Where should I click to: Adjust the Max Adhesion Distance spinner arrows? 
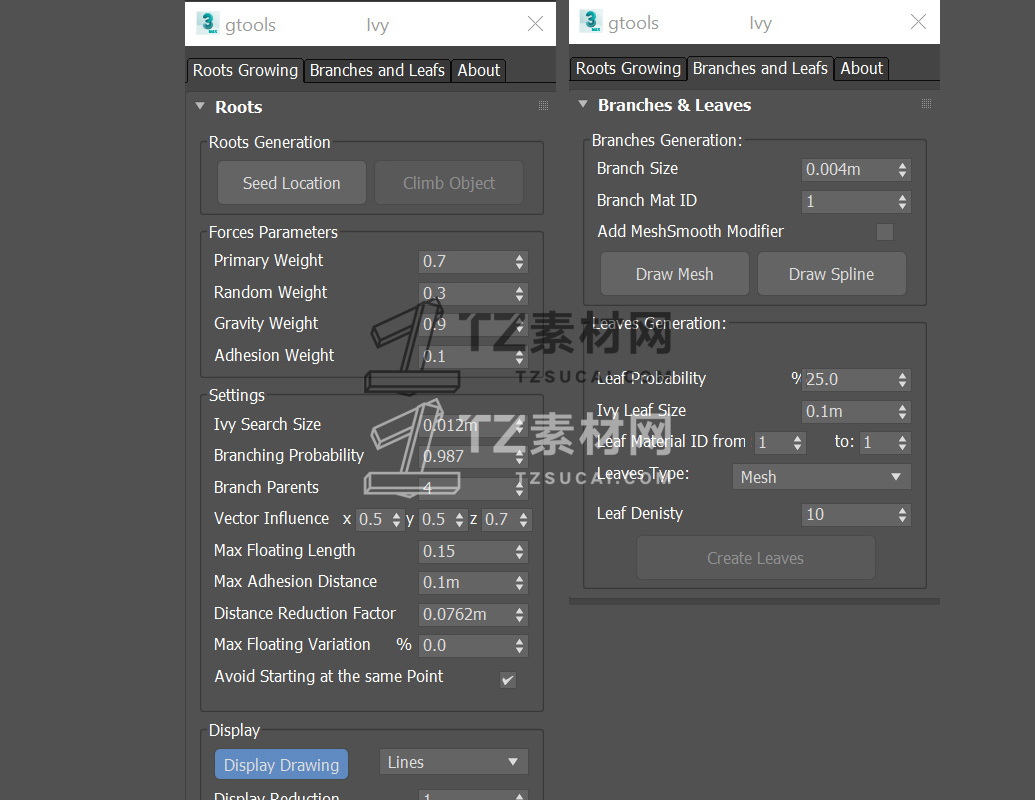coord(519,583)
